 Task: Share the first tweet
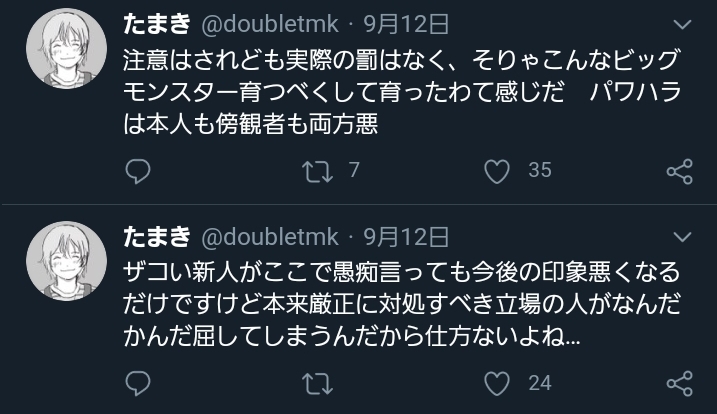point(679,171)
